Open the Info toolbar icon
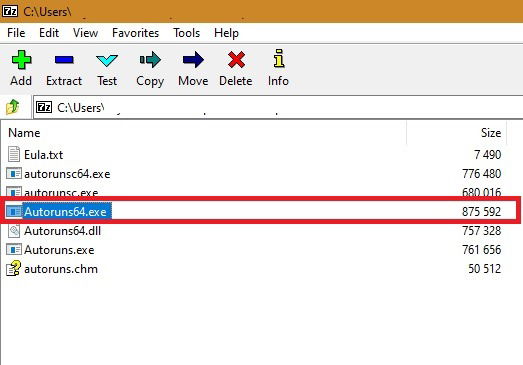Viewport: 523px width, 365px height. (279, 58)
